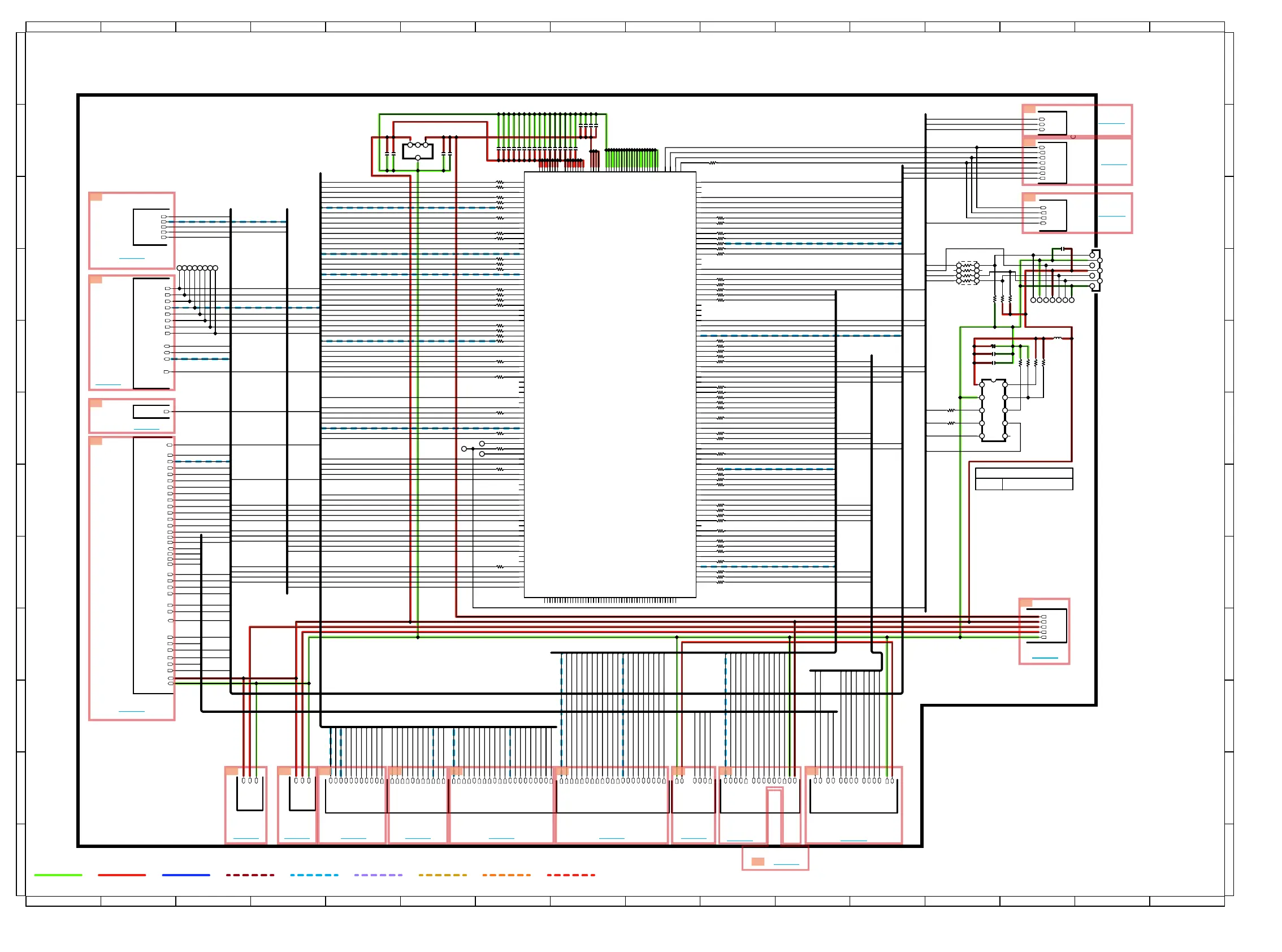Click the inductor symbol on the dark-red trace

(1057, 338)
